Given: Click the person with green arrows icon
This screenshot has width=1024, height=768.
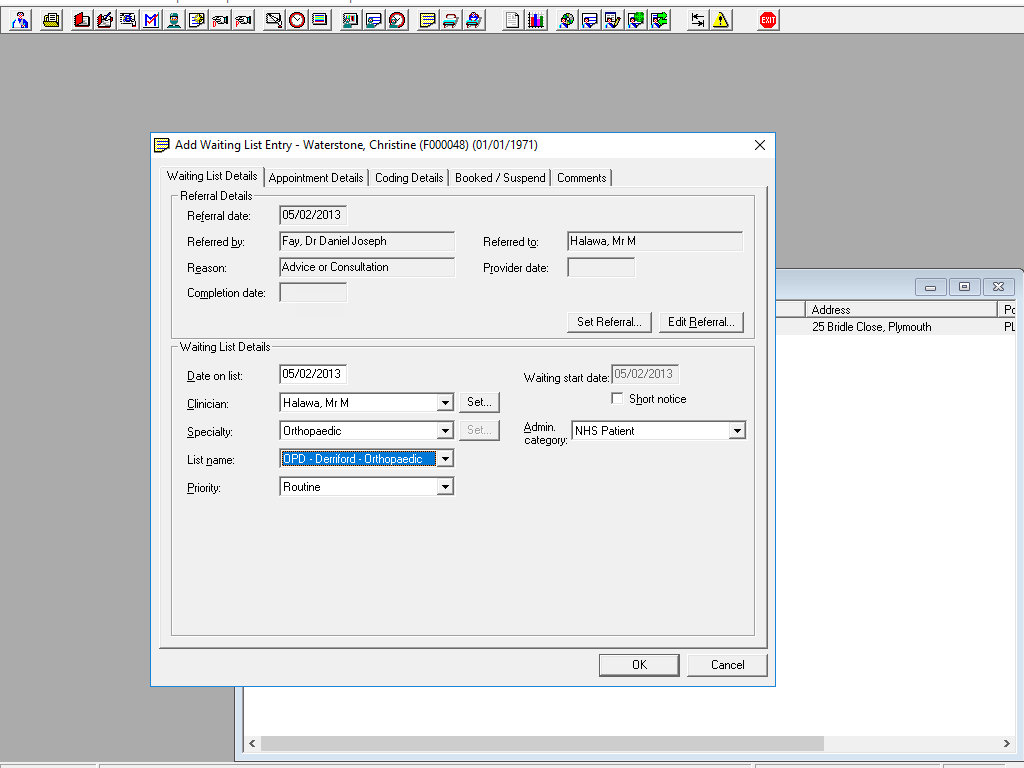Looking at the screenshot, I should click(x=659, y=20).
